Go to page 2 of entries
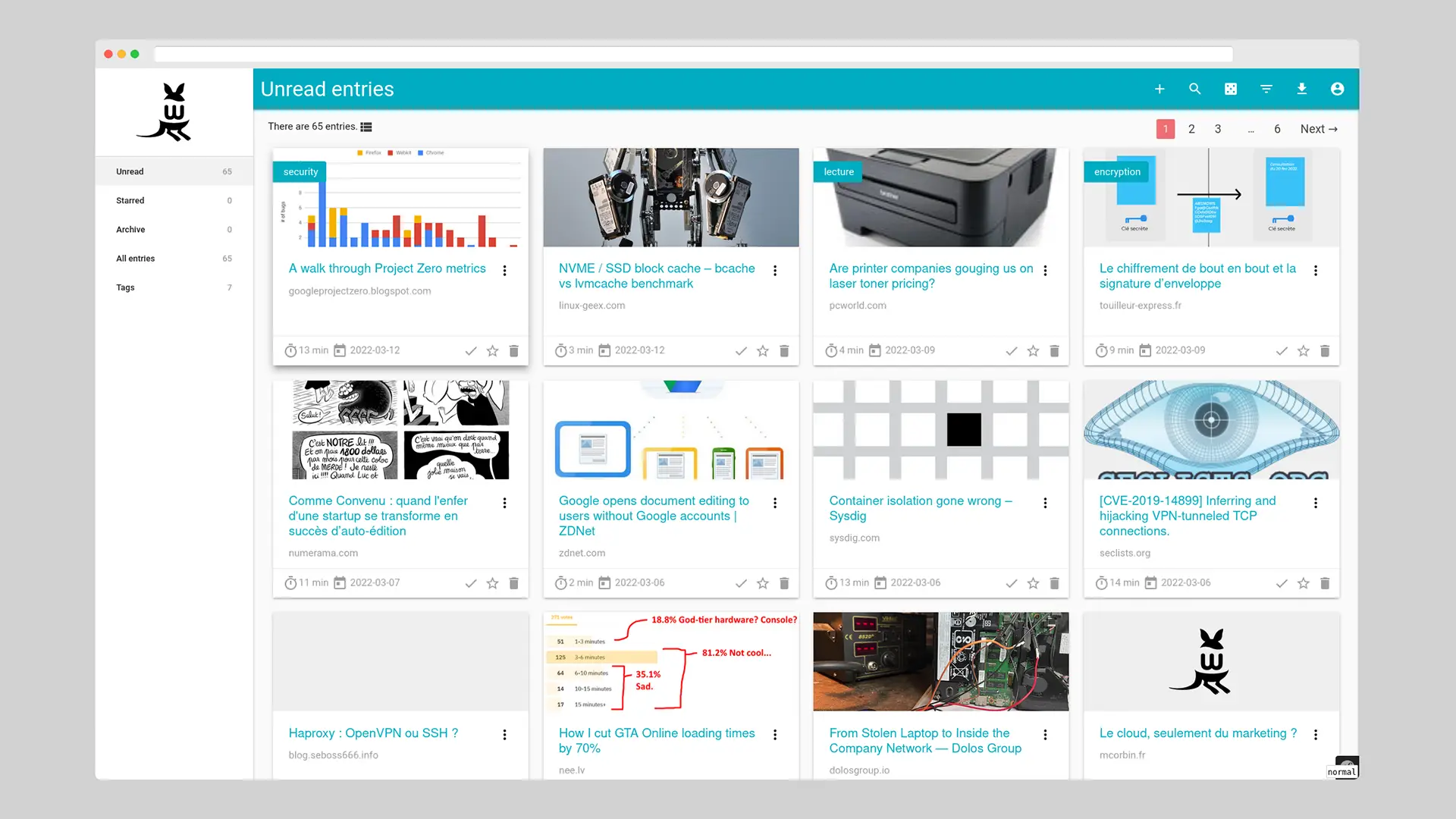Image resolution: width=1456 pixels, height=819 pixels. click(x=1191, y=129)
